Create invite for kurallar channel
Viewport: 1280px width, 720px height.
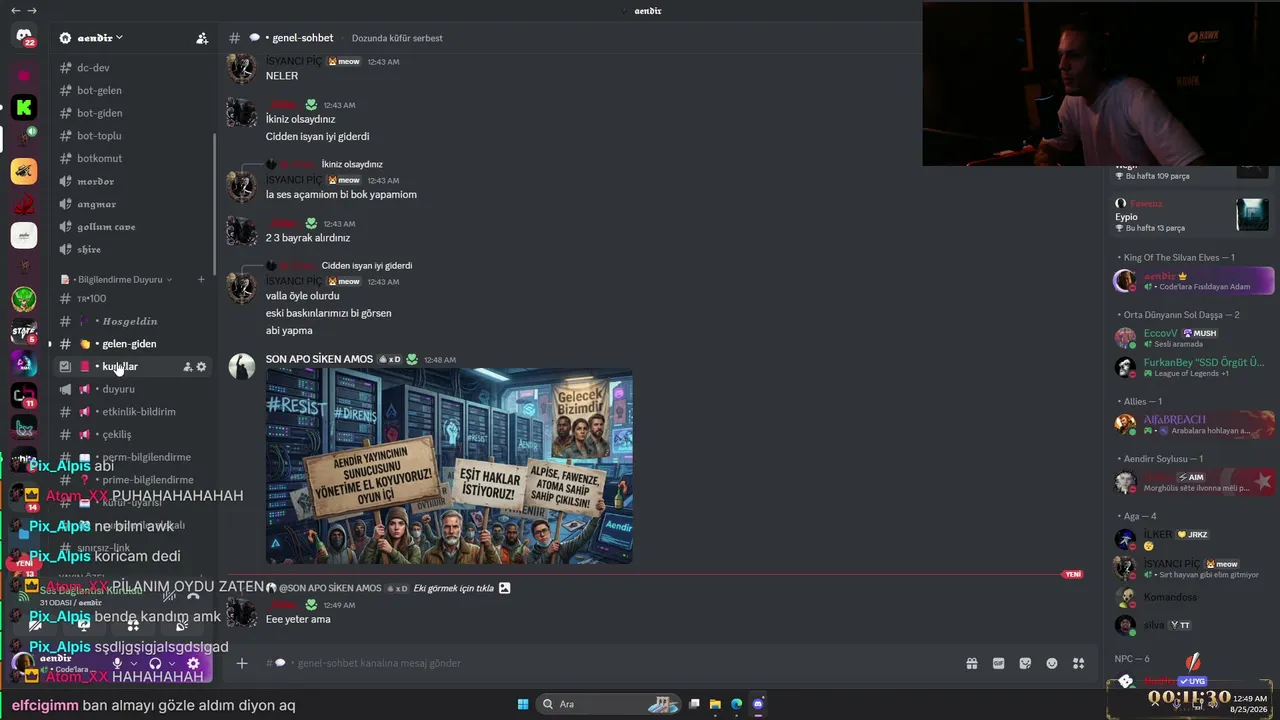[187, 367]
